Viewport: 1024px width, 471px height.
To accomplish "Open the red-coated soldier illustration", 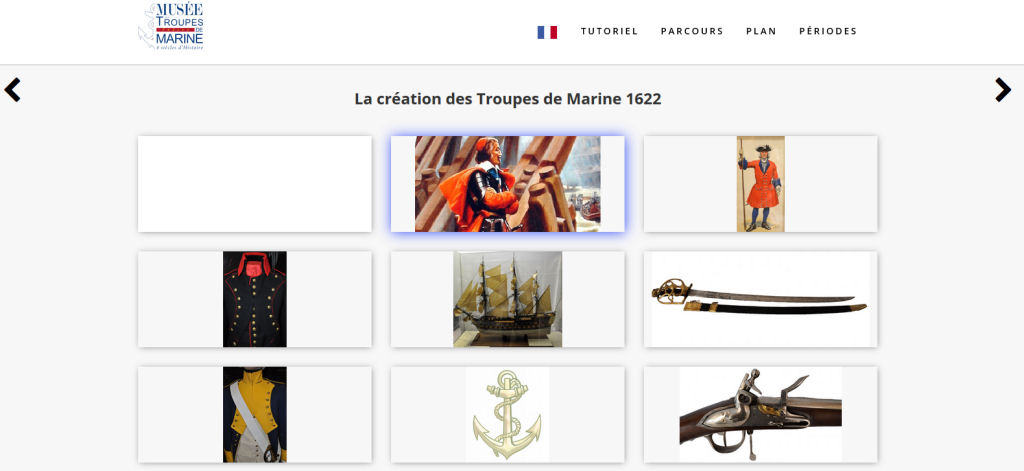I will pyautogui.click(x=760, y=184).
